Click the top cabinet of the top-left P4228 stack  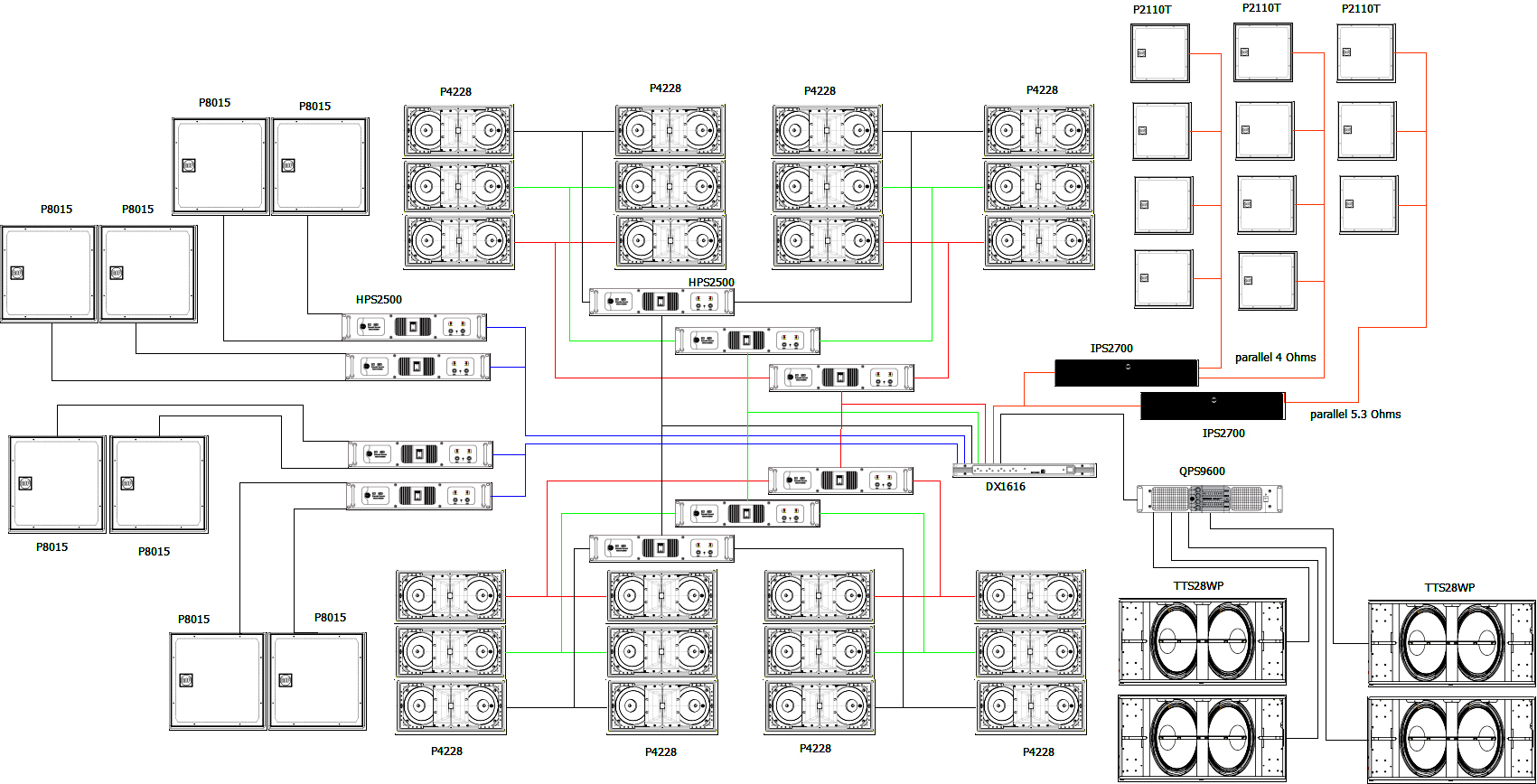458,131
